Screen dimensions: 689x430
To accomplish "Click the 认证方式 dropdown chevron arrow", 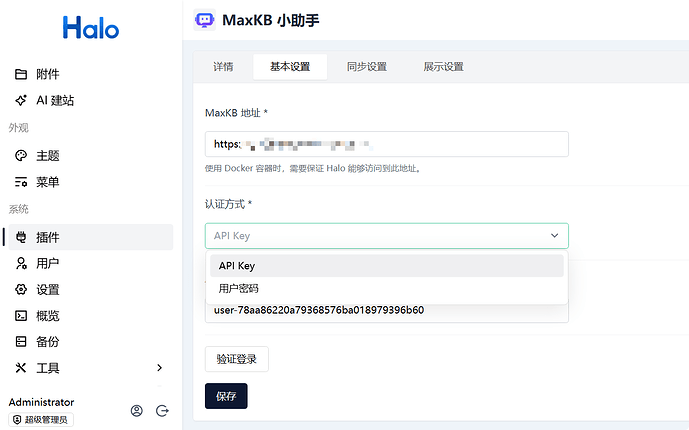I will coord(555,236).
